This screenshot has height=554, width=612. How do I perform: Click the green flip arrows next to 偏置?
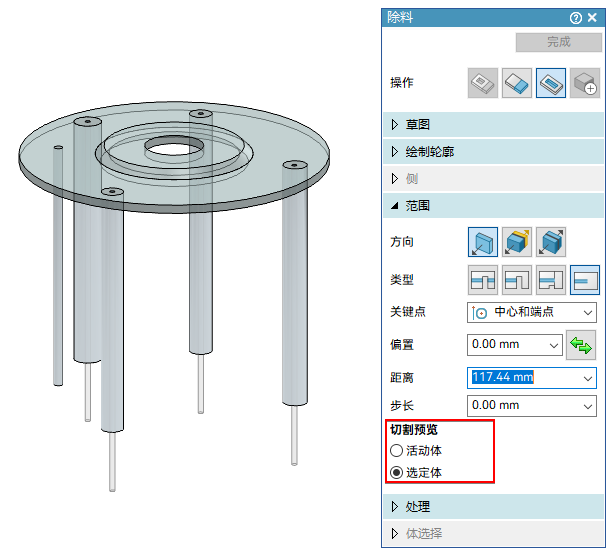coord(581,345)
